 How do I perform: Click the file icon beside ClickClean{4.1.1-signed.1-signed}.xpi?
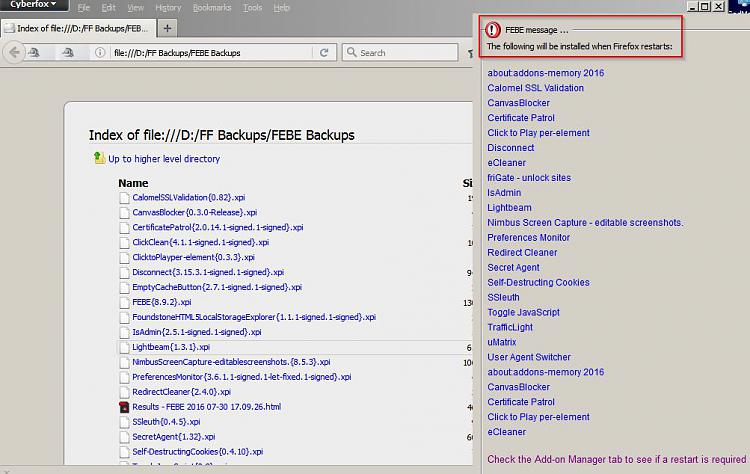(x=124, y=243)
